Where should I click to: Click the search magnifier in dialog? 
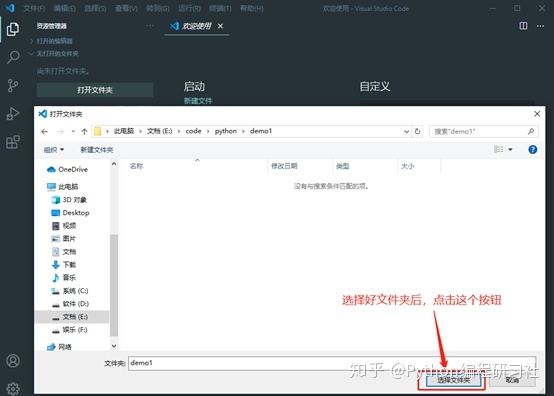click(x=531, y=131)
